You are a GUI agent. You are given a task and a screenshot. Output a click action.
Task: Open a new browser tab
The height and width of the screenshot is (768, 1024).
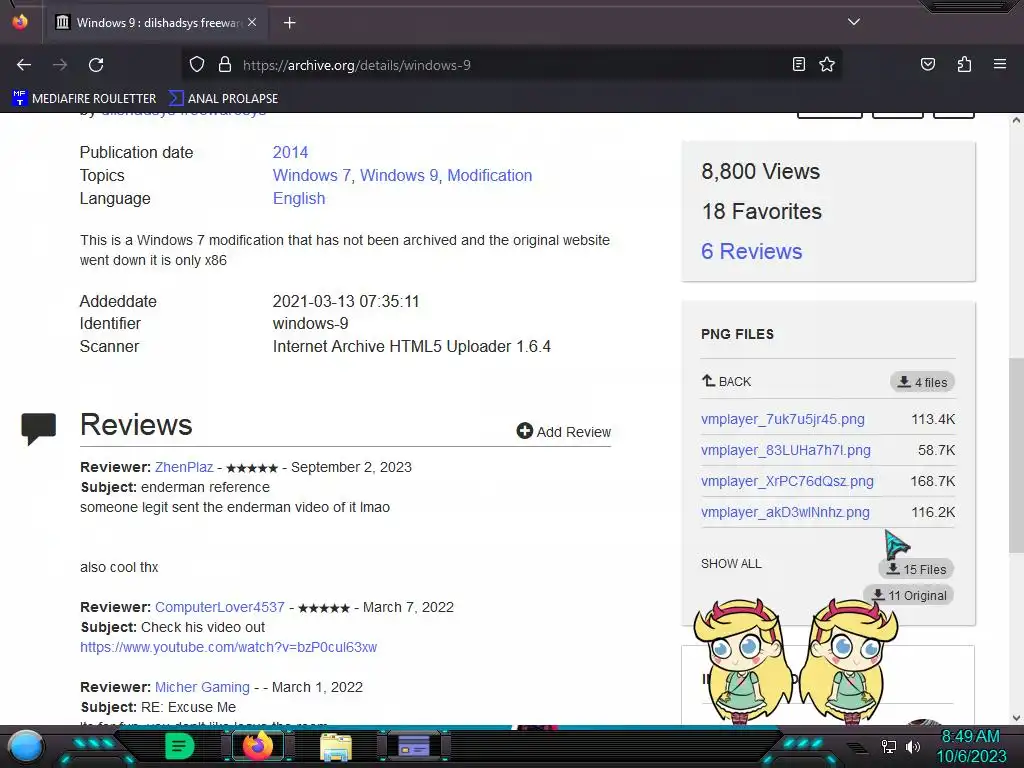point(289,23)
